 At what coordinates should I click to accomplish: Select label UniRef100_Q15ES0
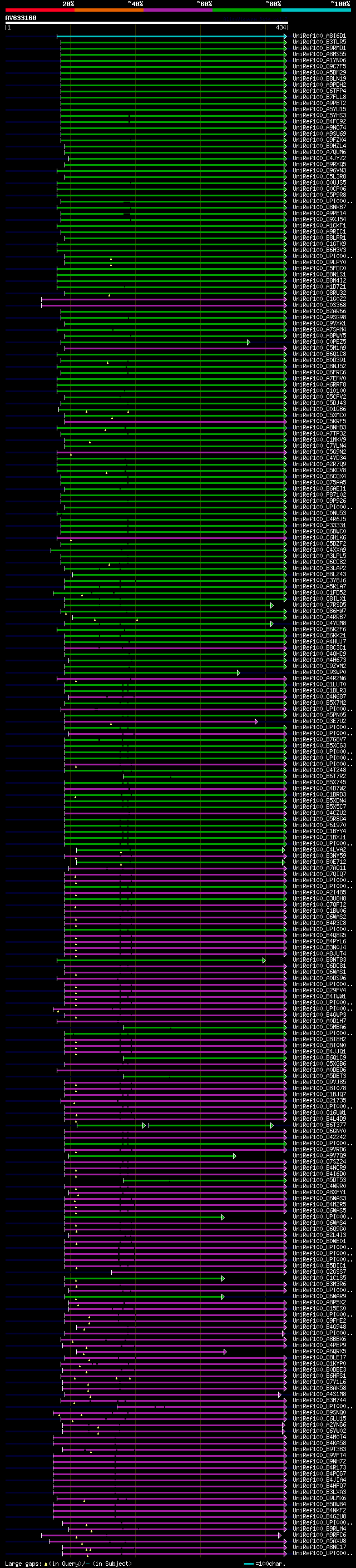pos(319,1309)
